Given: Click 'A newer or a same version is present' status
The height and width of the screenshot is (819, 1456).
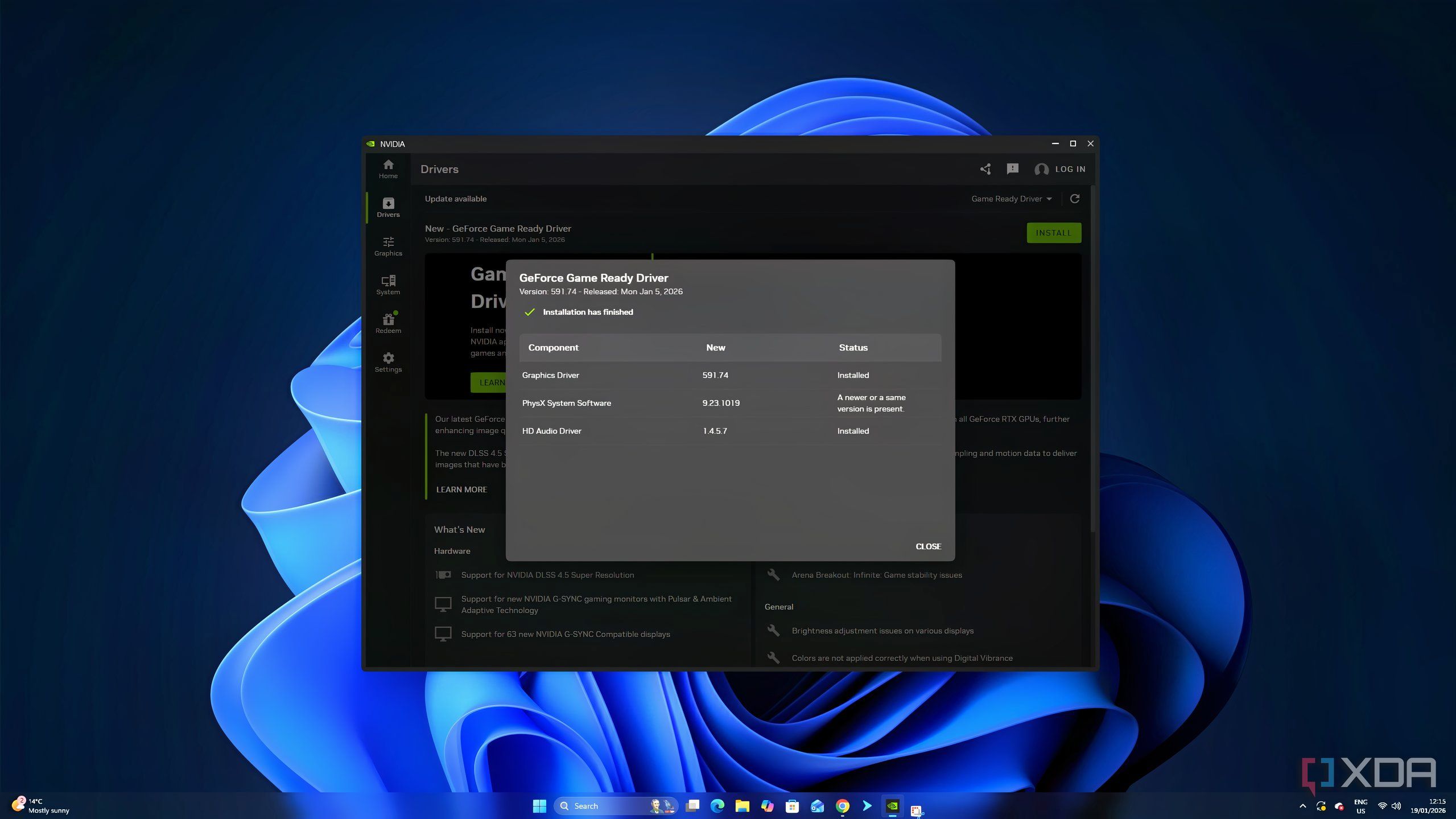Looking at the screenshot, I should (x=871, y=403).
